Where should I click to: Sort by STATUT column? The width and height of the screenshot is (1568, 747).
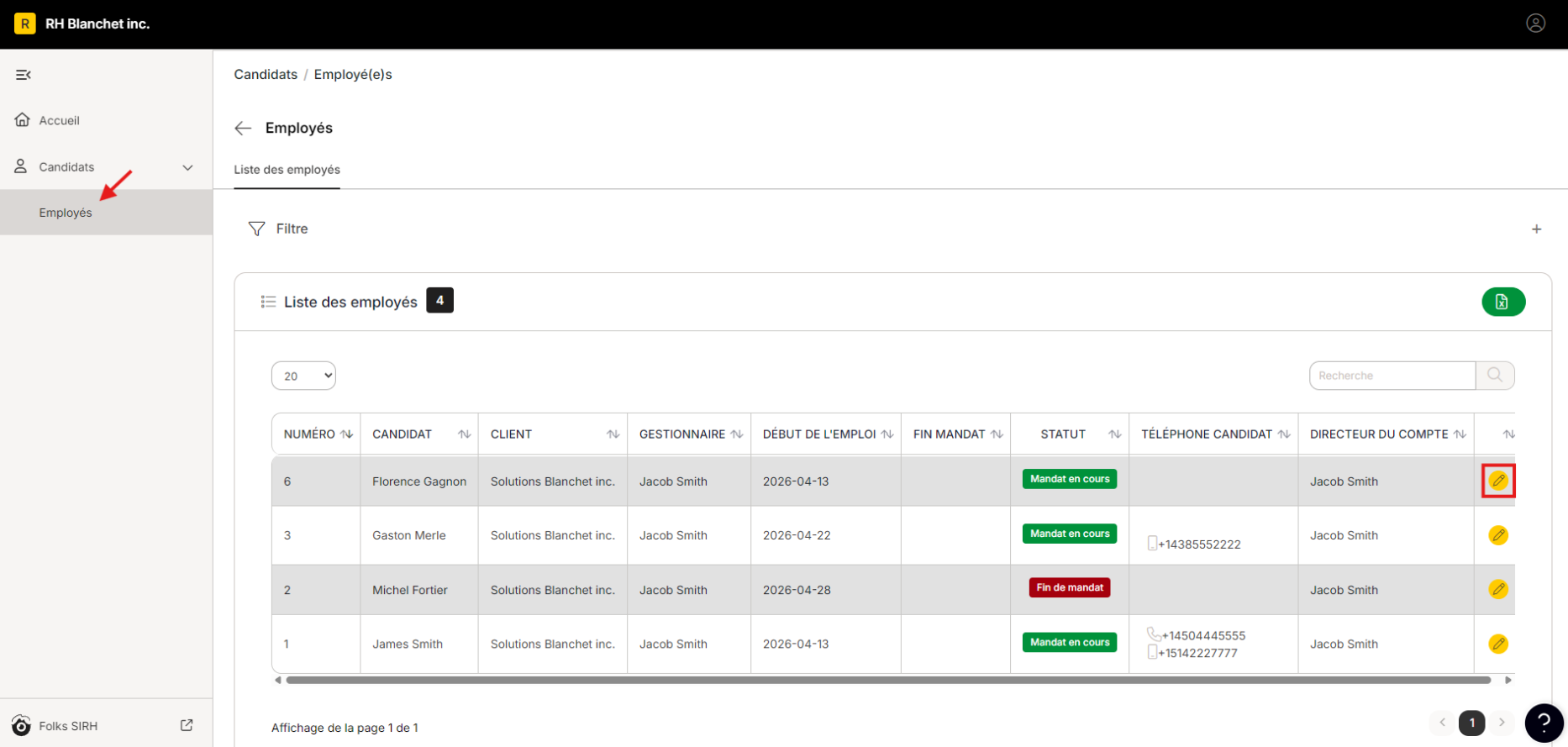[1114, 434]
